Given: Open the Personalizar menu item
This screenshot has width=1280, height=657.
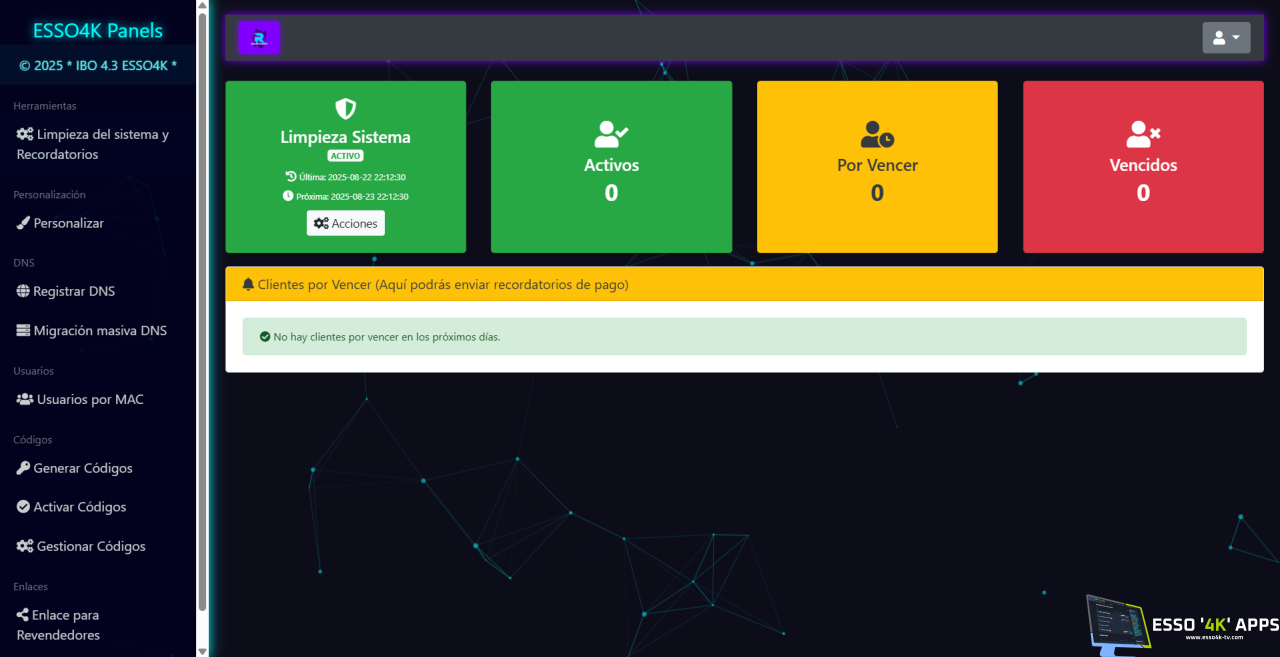Looking at the screenshot, I should point(68,223).
